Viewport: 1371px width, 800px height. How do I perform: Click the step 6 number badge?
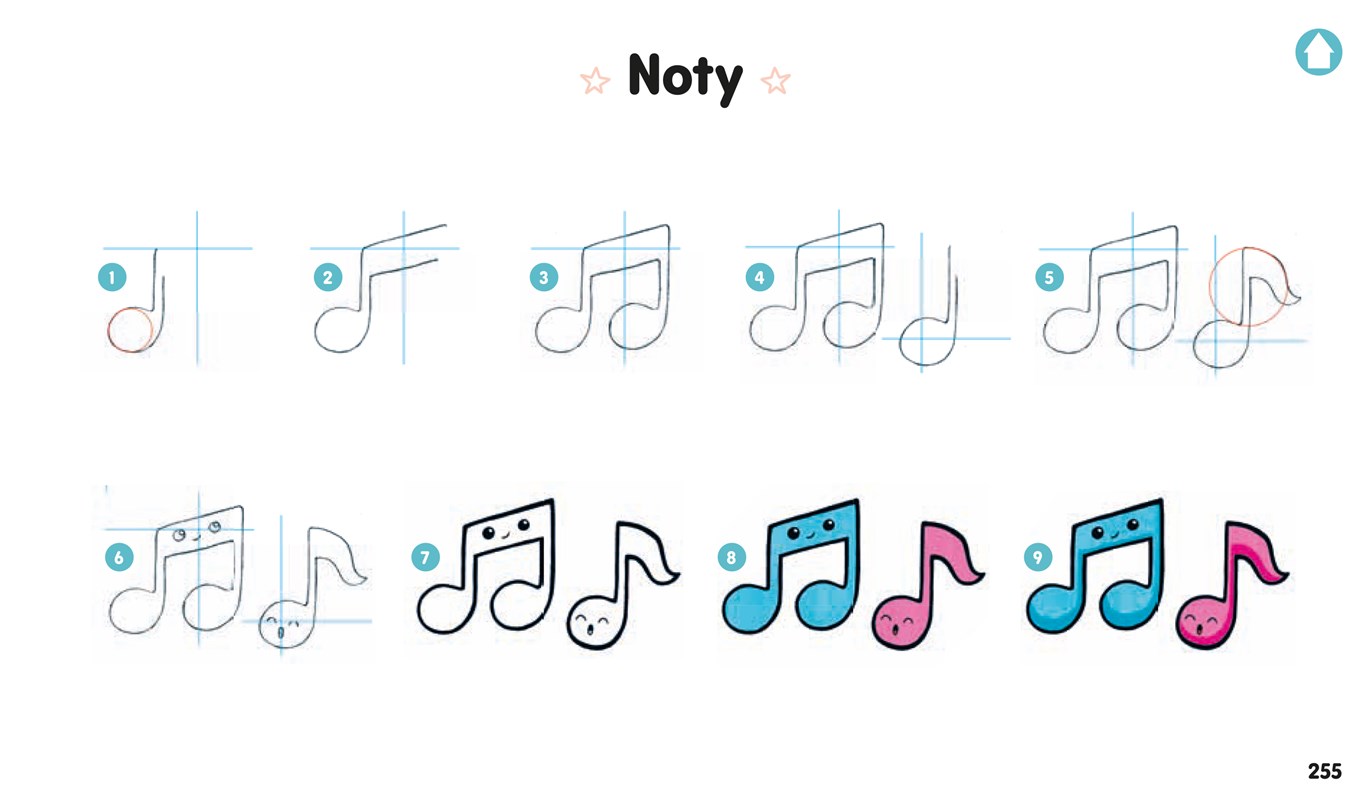click(119, 558)
